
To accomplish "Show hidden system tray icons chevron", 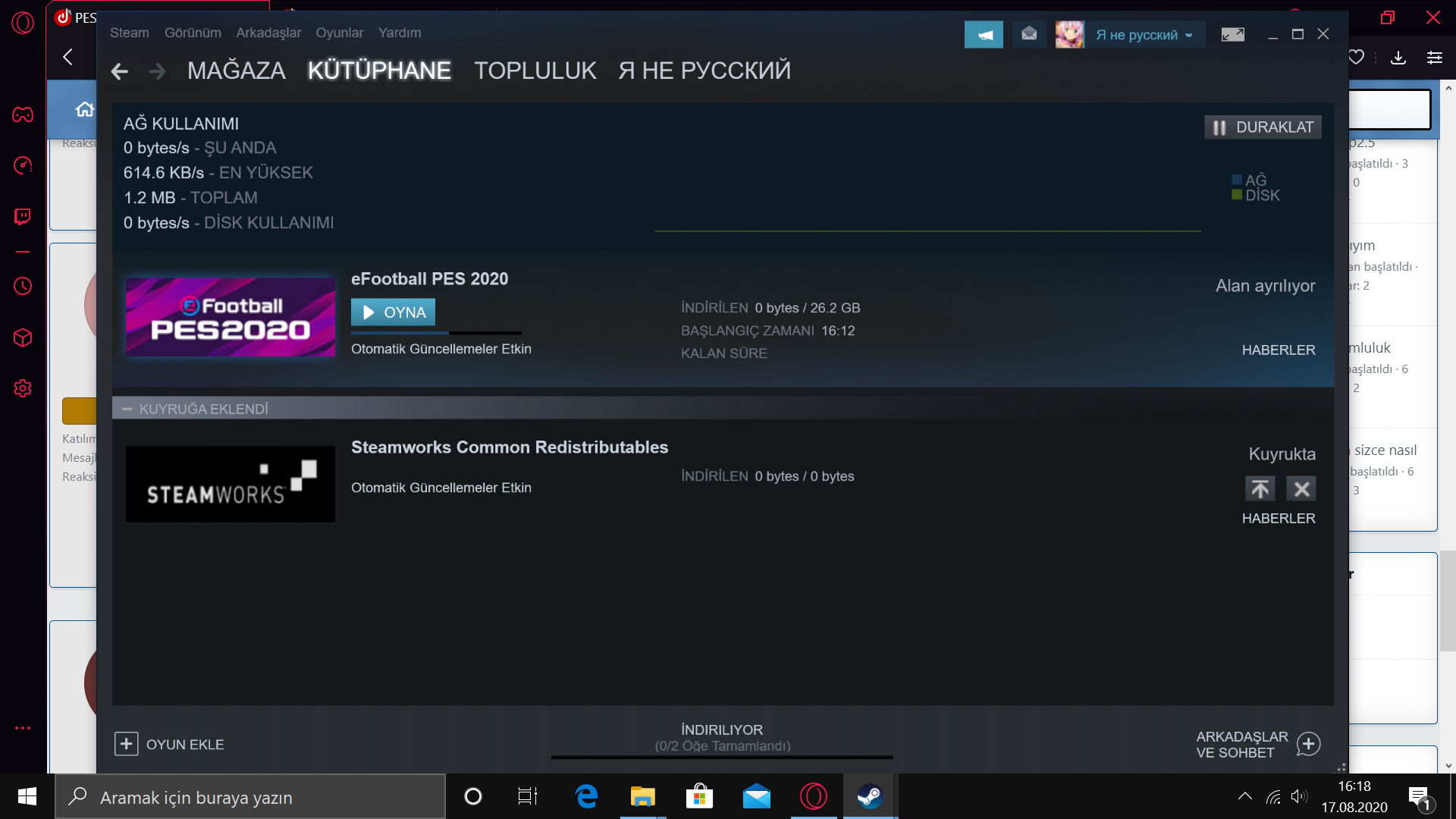I will (1244, 796).
